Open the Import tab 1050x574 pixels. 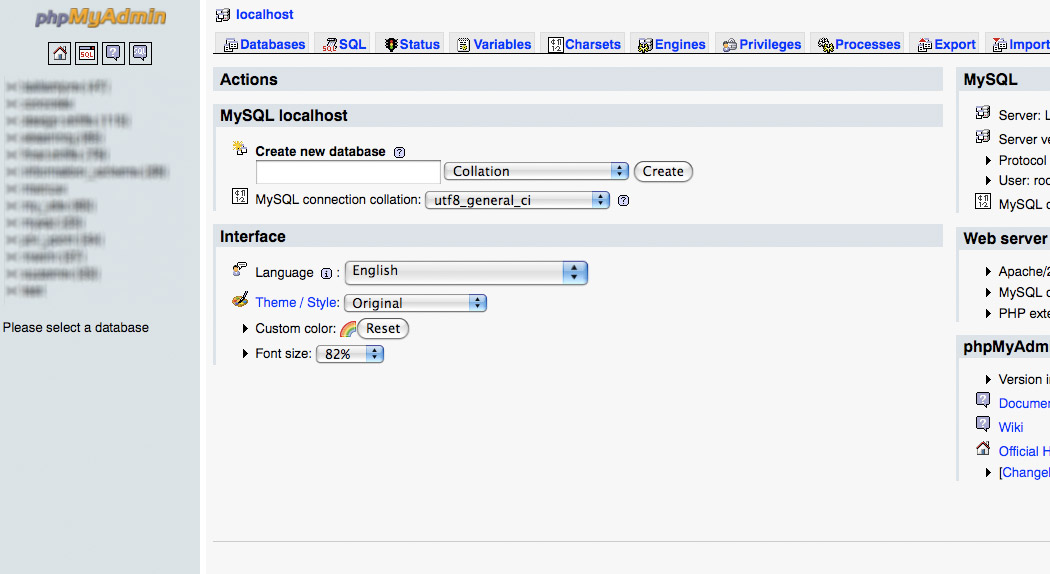[1020, 44]
